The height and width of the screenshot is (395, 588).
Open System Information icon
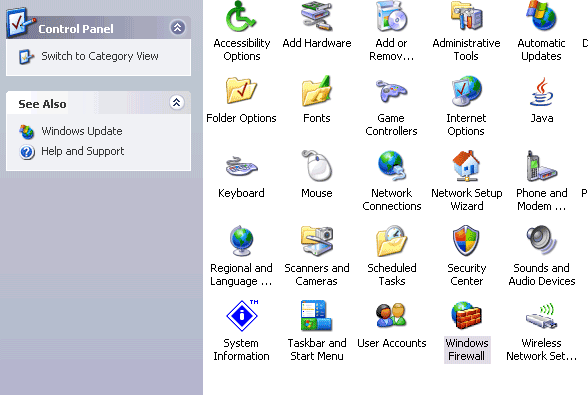click(x=242, y=315)
